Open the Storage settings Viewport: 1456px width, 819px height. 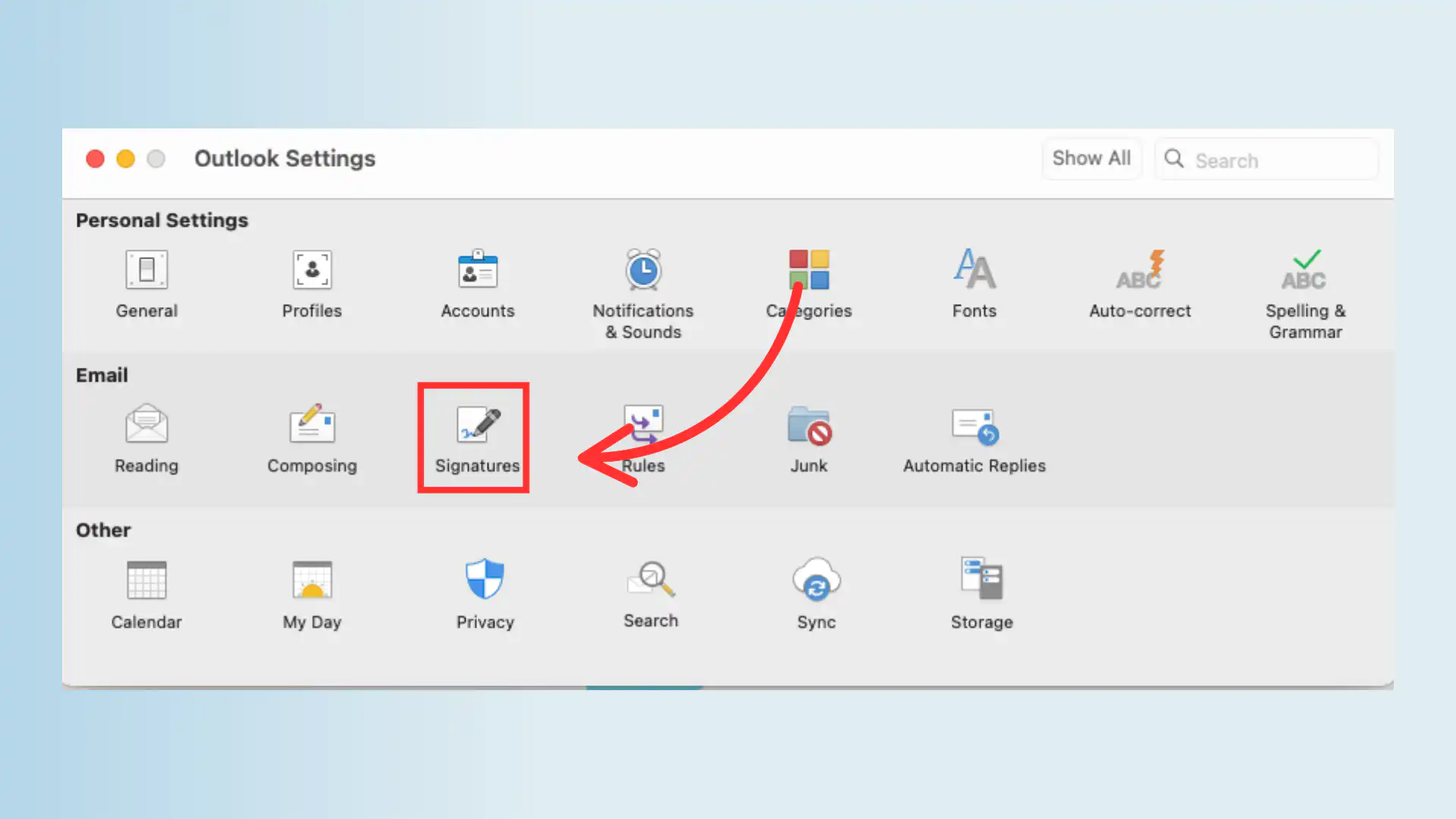[x=981, y=594]
